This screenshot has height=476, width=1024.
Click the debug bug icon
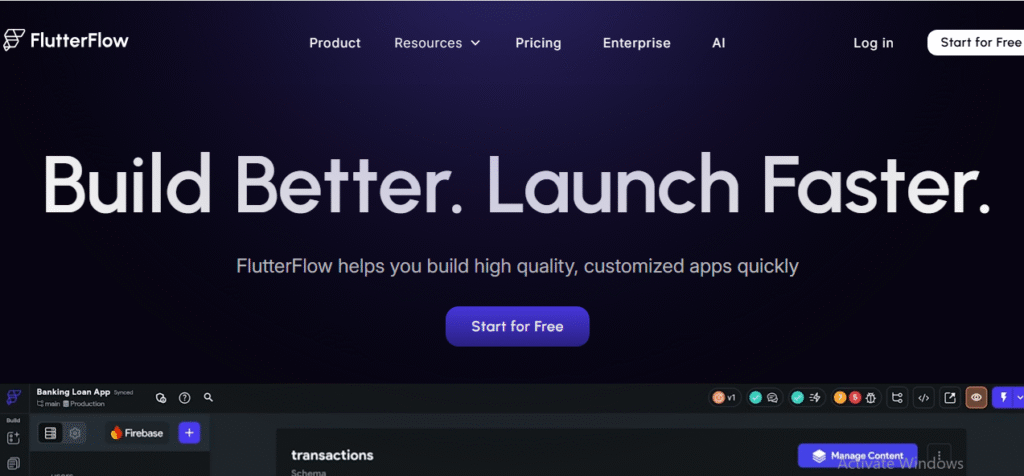pyautogui.click(x=871, y=398)
